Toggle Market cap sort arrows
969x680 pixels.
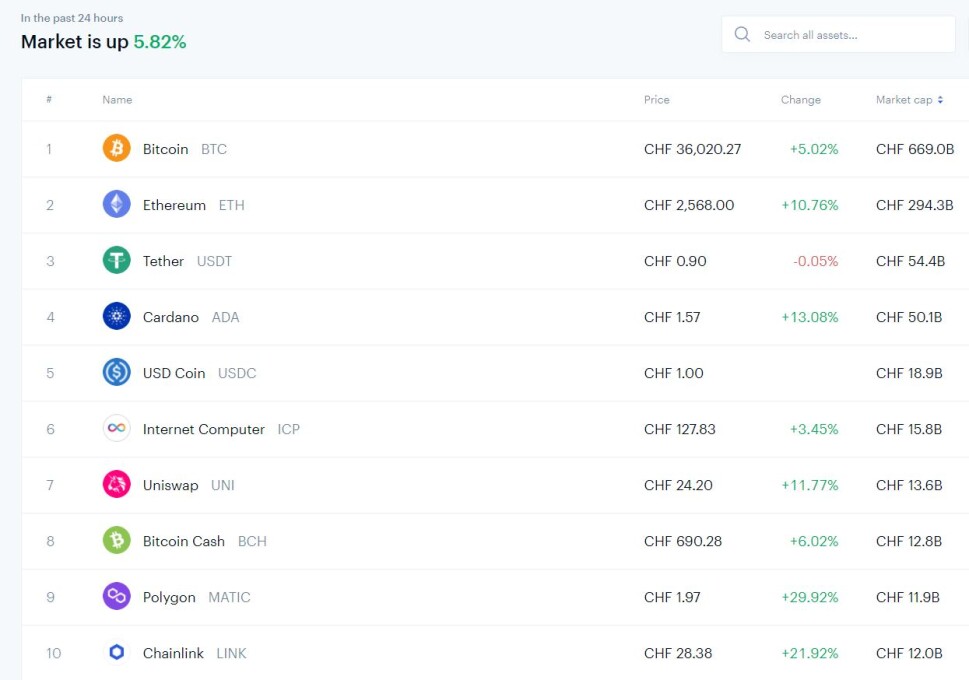pos(940,100)
